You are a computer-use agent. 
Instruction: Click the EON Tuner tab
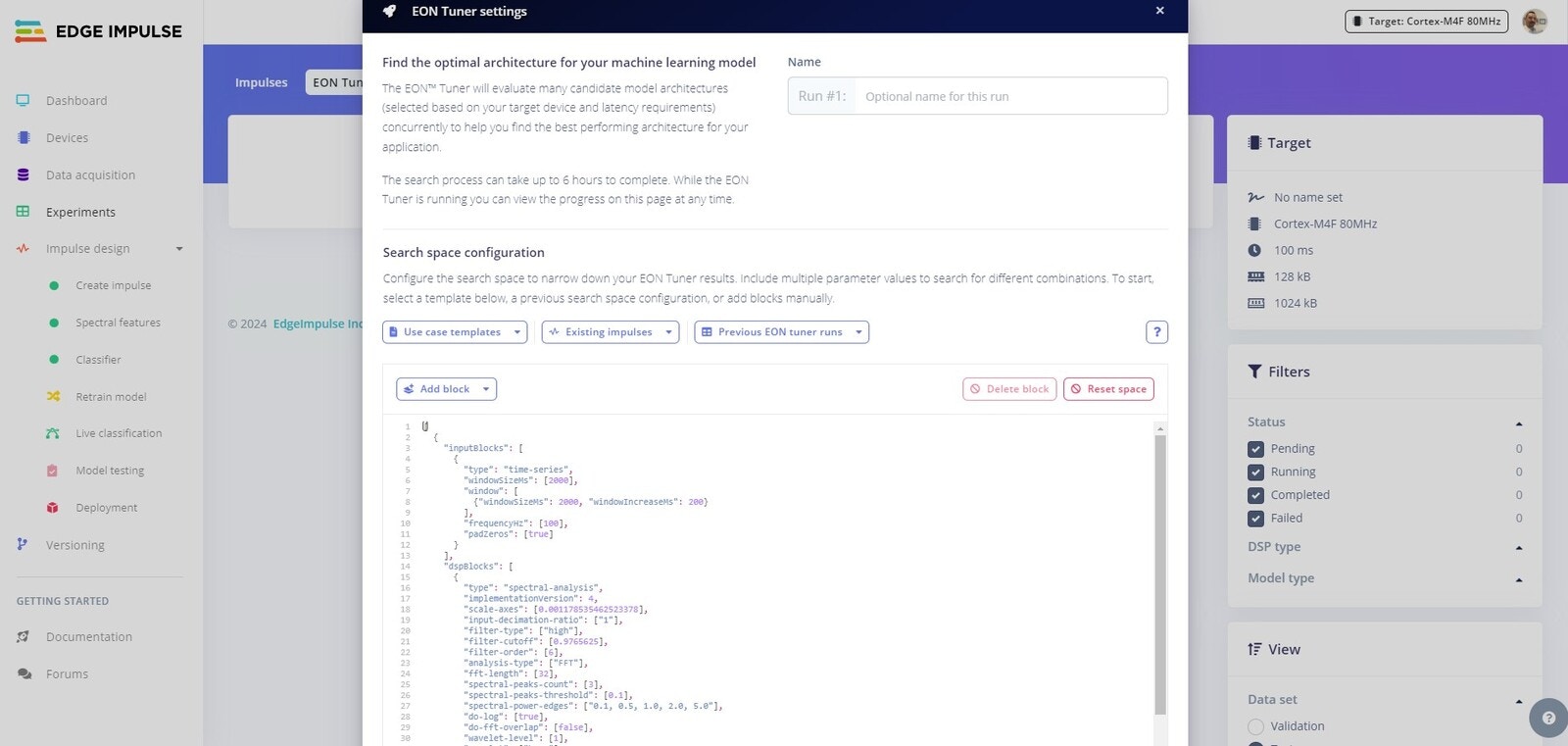tap(334, 82)
